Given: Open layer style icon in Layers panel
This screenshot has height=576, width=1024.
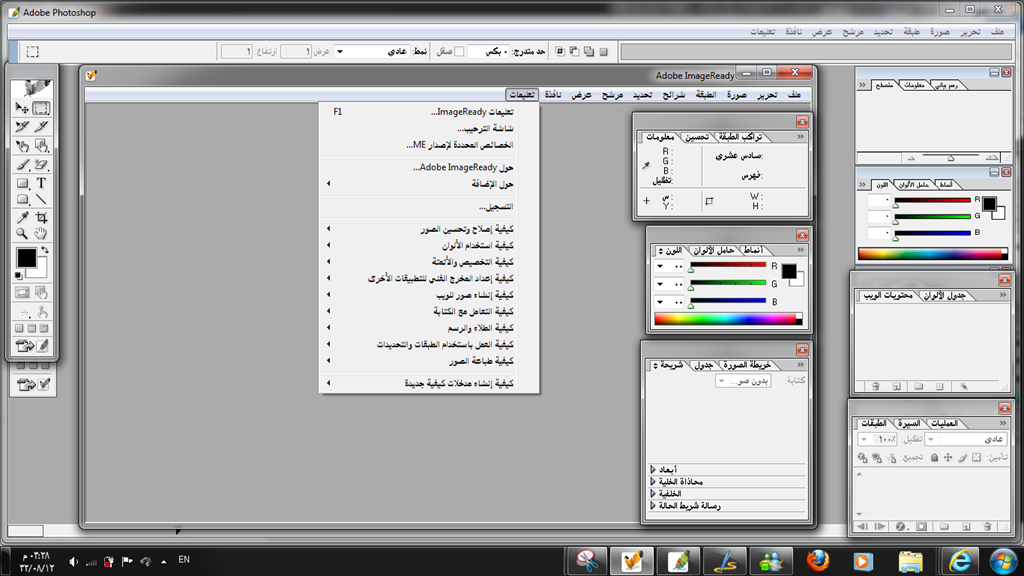Looking at the screenshot, I should pyautogui.click(x=901, y=526).
